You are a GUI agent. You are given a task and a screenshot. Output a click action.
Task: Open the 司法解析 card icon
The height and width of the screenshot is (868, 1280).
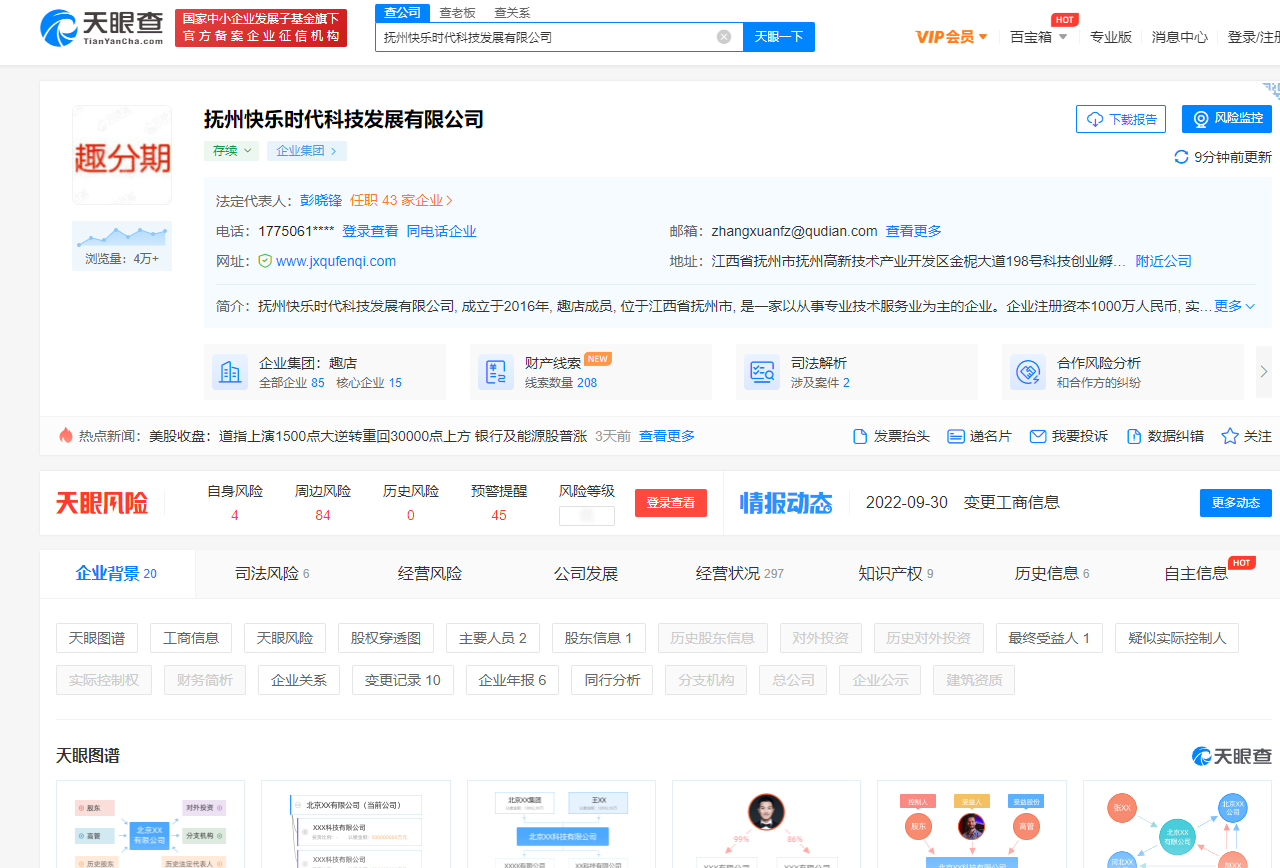[x=761, y=372]
